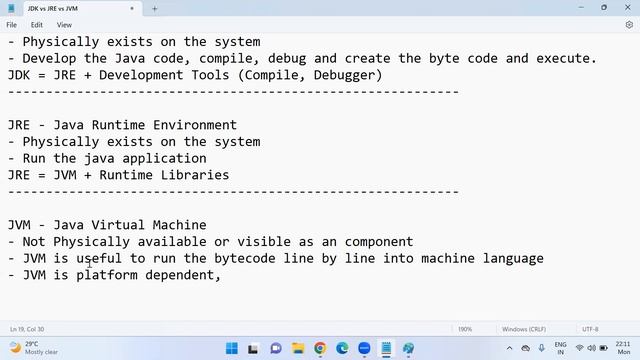Open the last taskbar app icon

(408, 348)
